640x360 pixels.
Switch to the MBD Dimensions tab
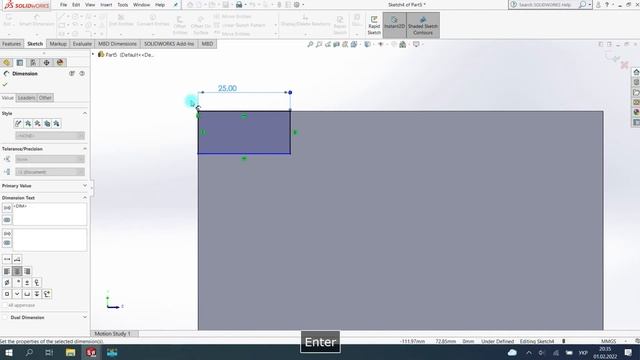coord(118,44)
